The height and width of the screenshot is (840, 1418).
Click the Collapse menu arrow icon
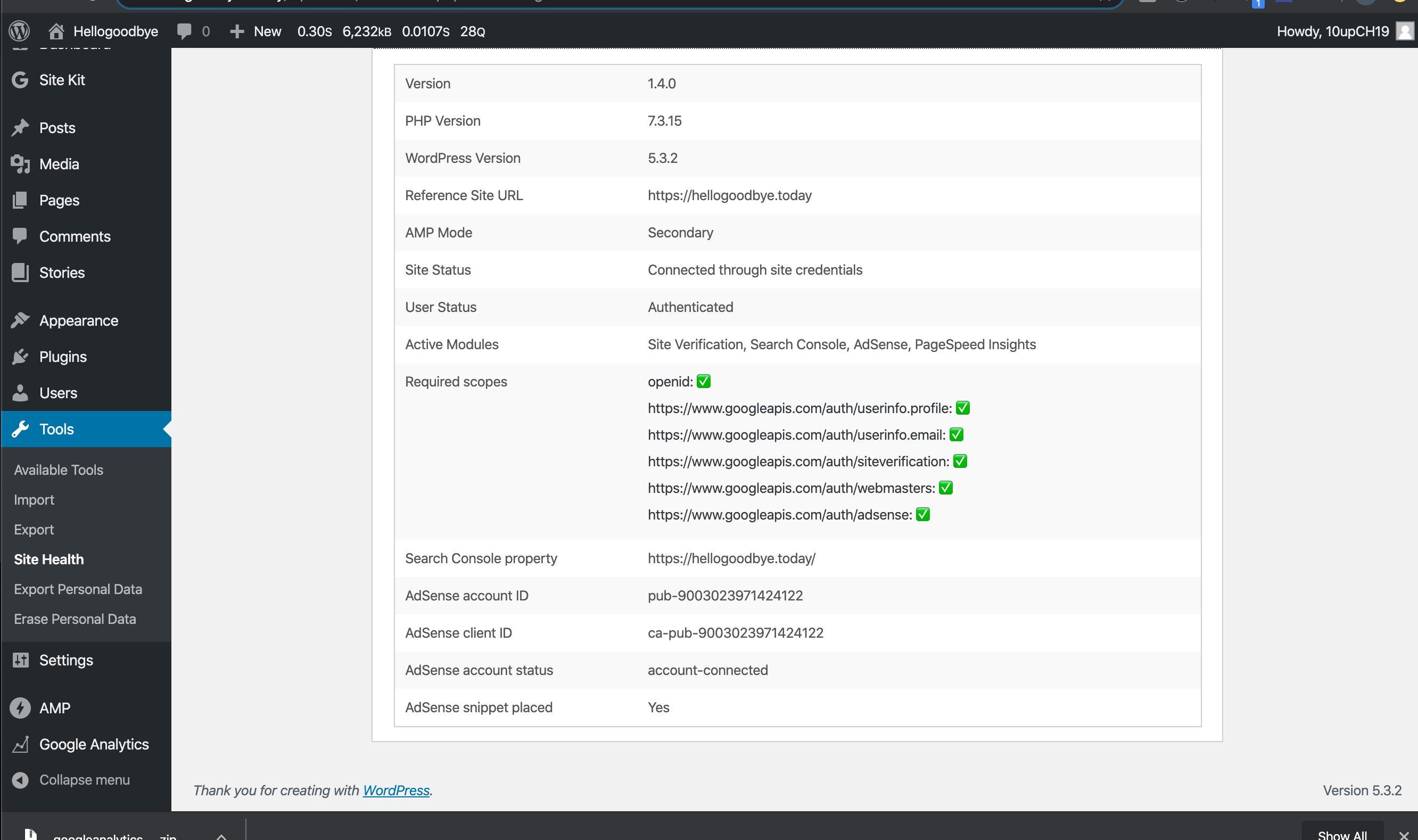[20, 780]
